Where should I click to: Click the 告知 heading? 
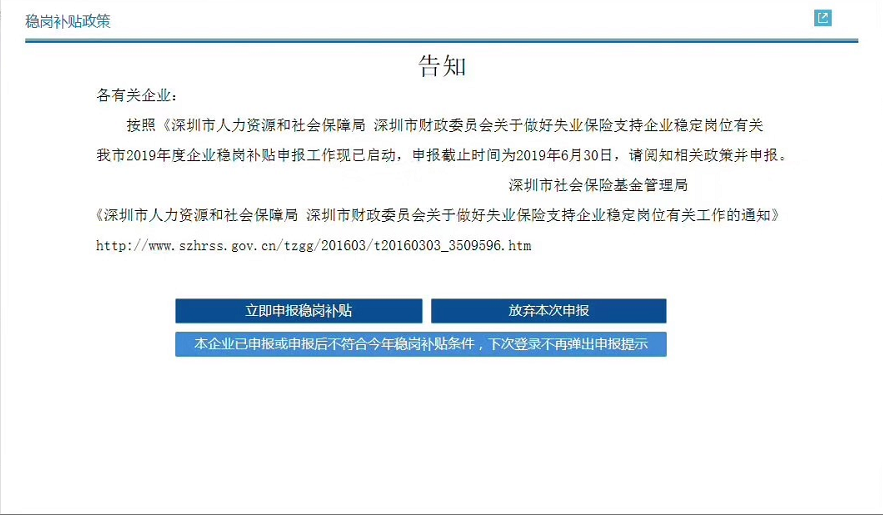(x=441, y=67)
